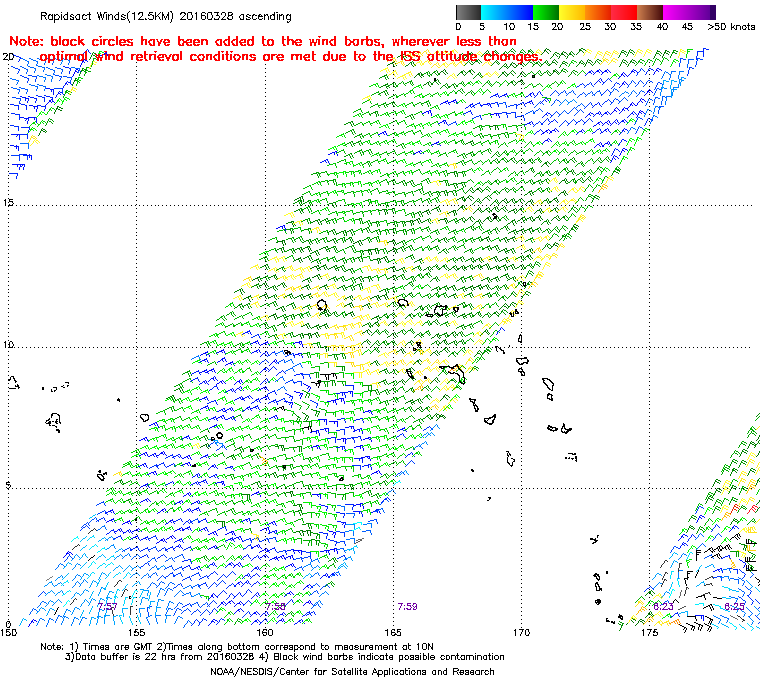Click the orange 25-30 knots legend swatch
The image size is (760, 688).
click(x=598, y=13)
